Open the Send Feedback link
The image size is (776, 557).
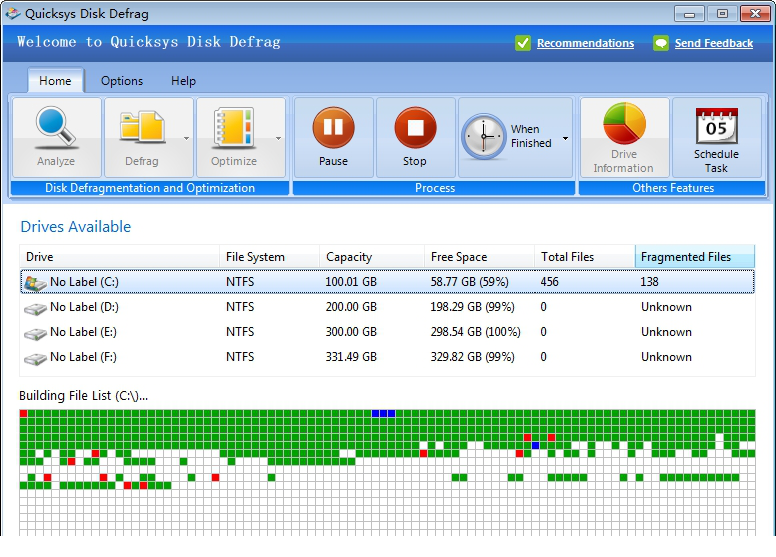pyautogui.click(x=714, y=43)
